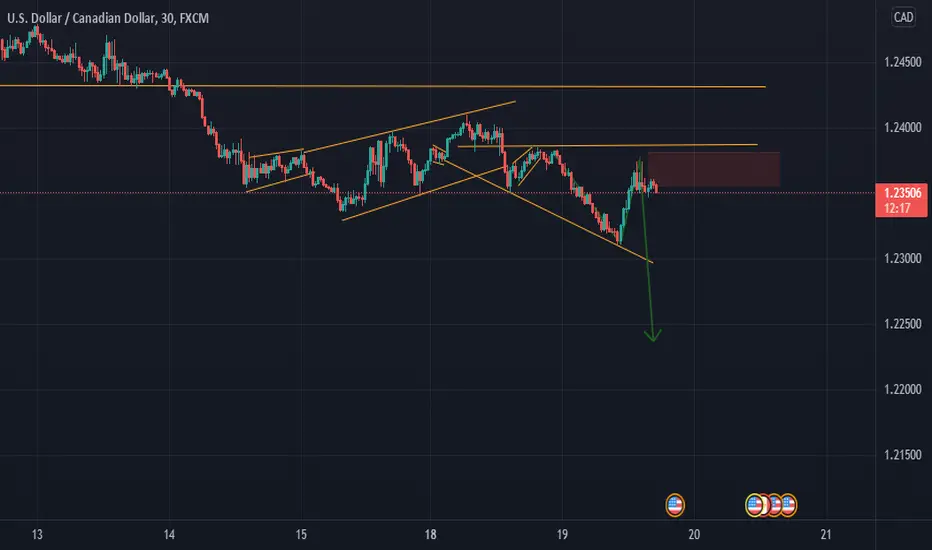Click date label 18 on time axis
This screenshot has width=932, height=550.
[x=430, y=535]
